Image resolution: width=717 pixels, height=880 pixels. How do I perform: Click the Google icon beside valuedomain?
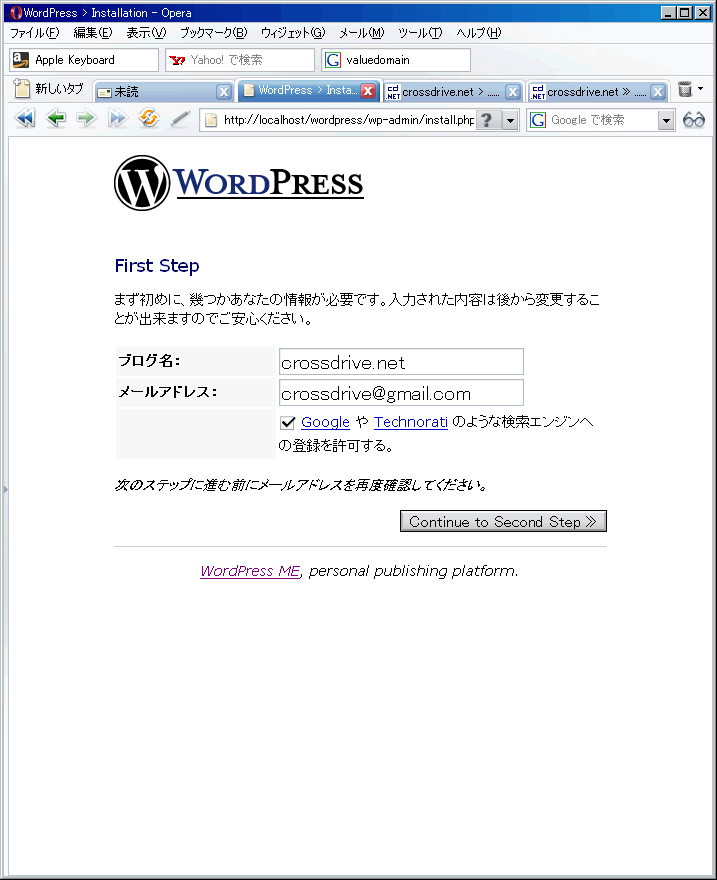333,60
